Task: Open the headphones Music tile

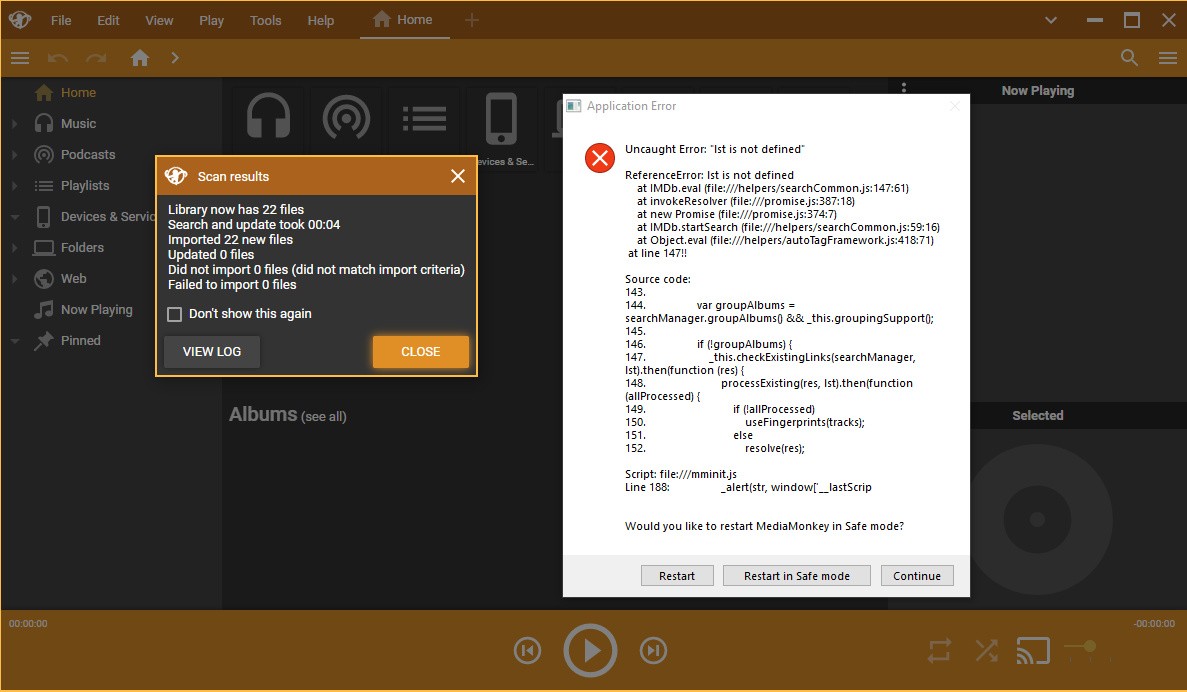Action: pos(269,117)
